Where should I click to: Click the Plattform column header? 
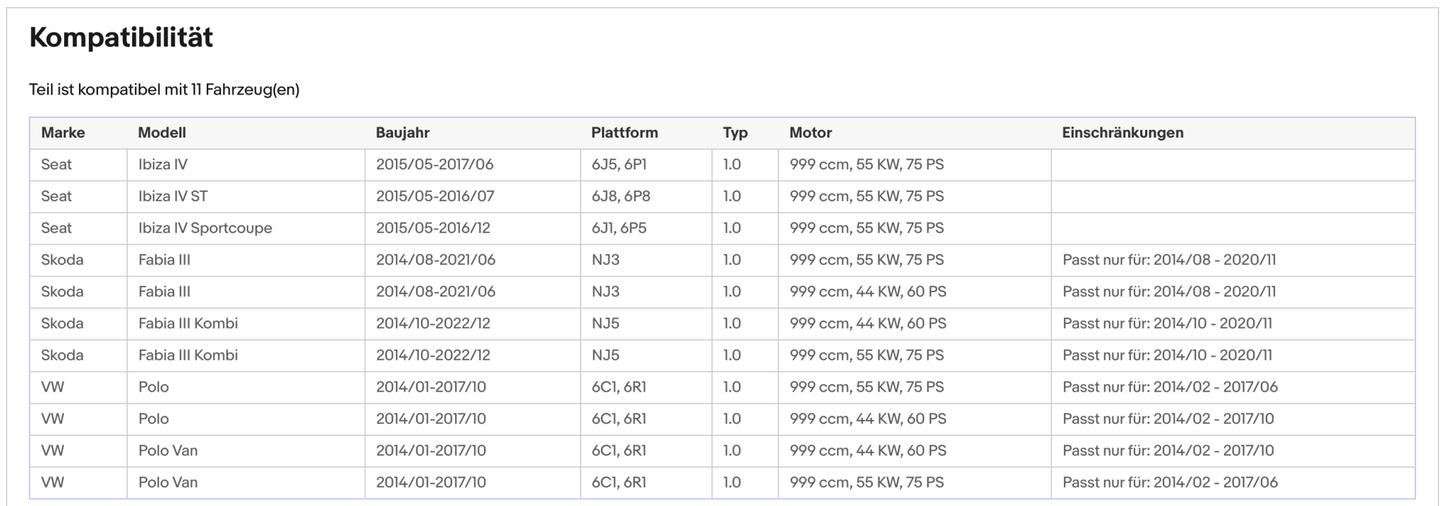coord(624,133)
